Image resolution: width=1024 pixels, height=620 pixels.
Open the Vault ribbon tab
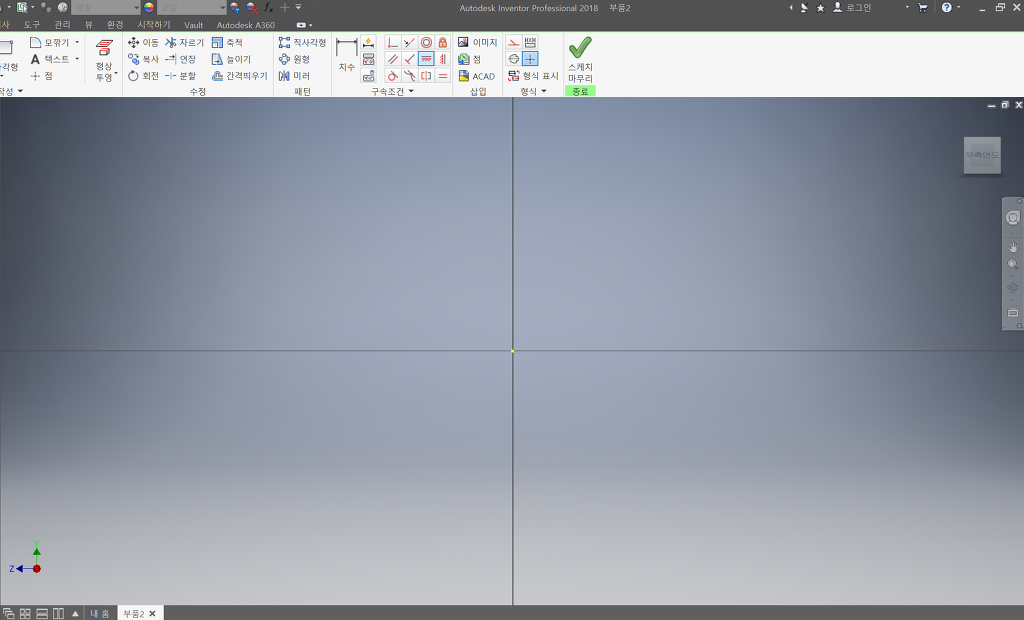point(193,25)
